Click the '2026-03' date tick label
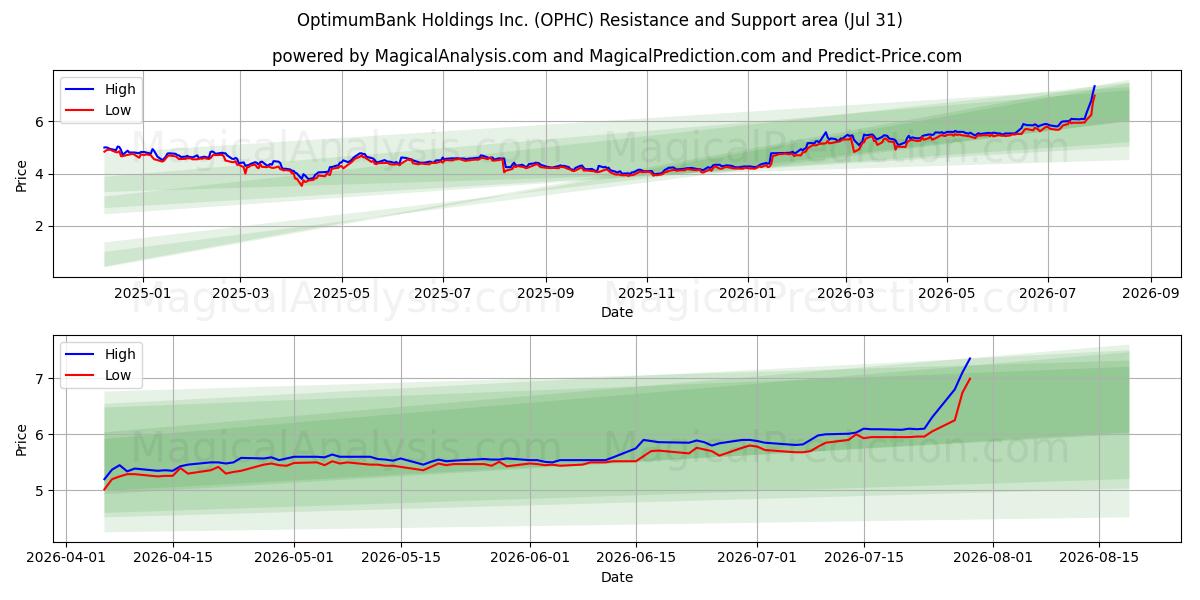Image resolution: width=1200 pixels, height=600 pixels. click(x=846, y=295)
